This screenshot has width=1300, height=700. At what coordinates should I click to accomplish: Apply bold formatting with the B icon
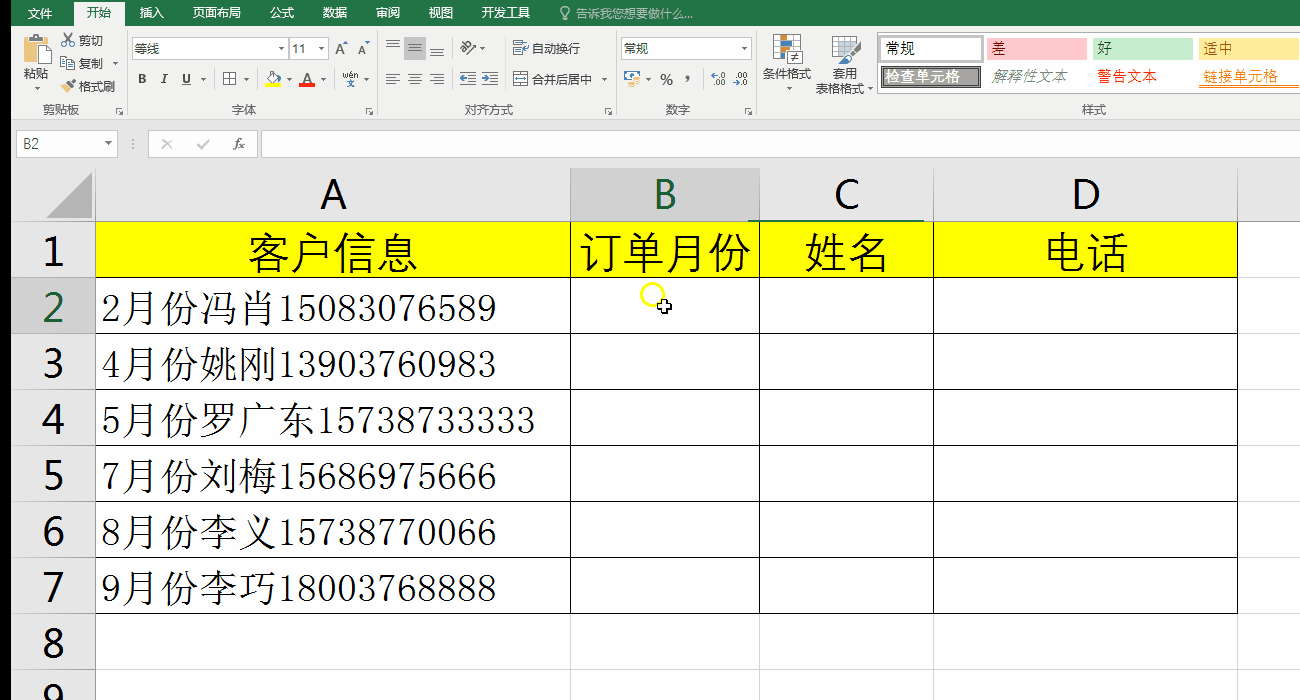(142, 78)
